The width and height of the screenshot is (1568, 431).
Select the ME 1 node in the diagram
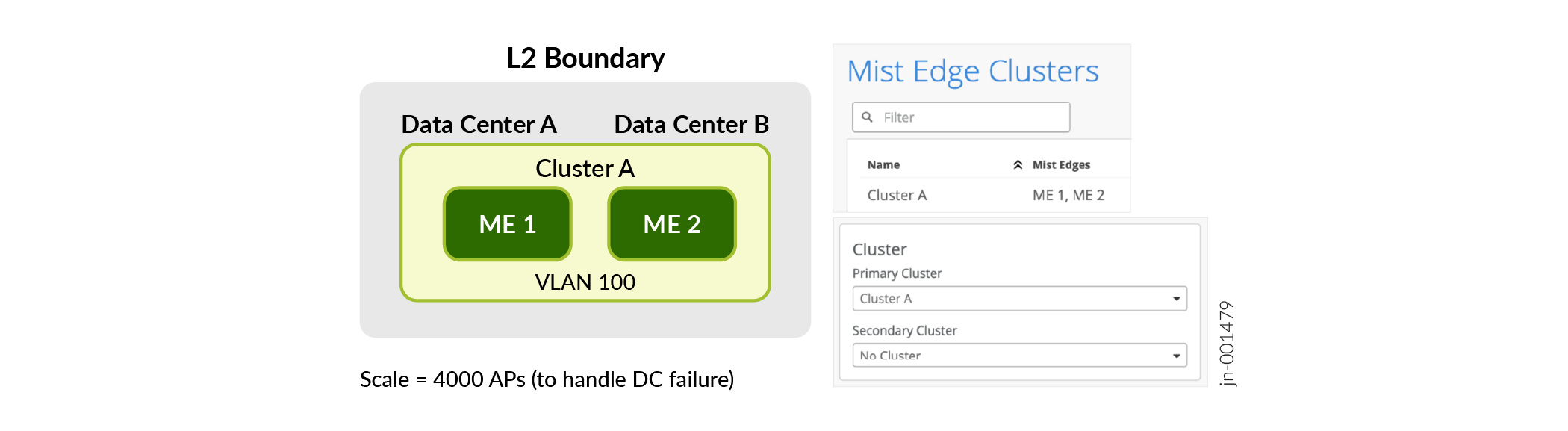(x=508, y=223)
